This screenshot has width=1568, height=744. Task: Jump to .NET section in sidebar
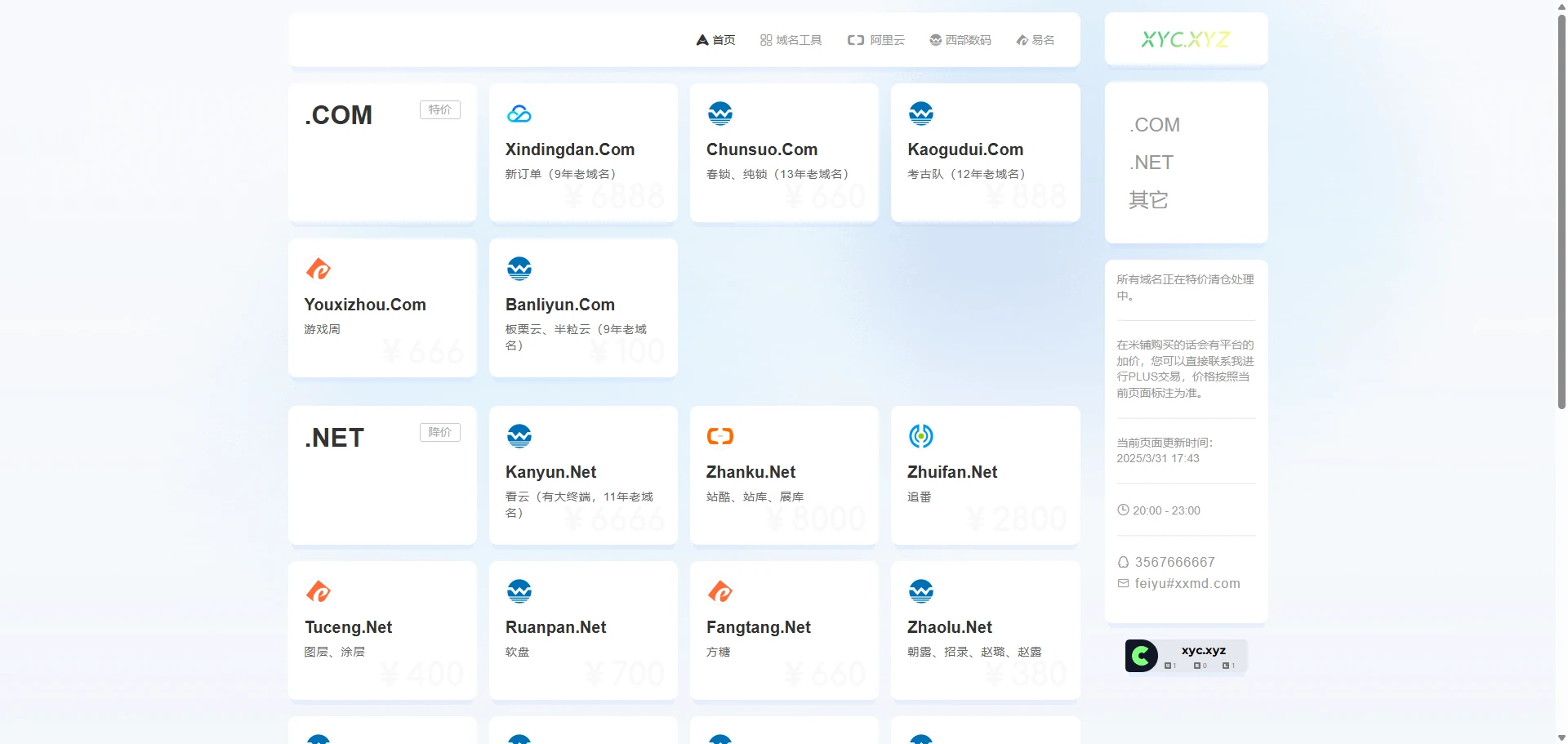point(1151,163)
